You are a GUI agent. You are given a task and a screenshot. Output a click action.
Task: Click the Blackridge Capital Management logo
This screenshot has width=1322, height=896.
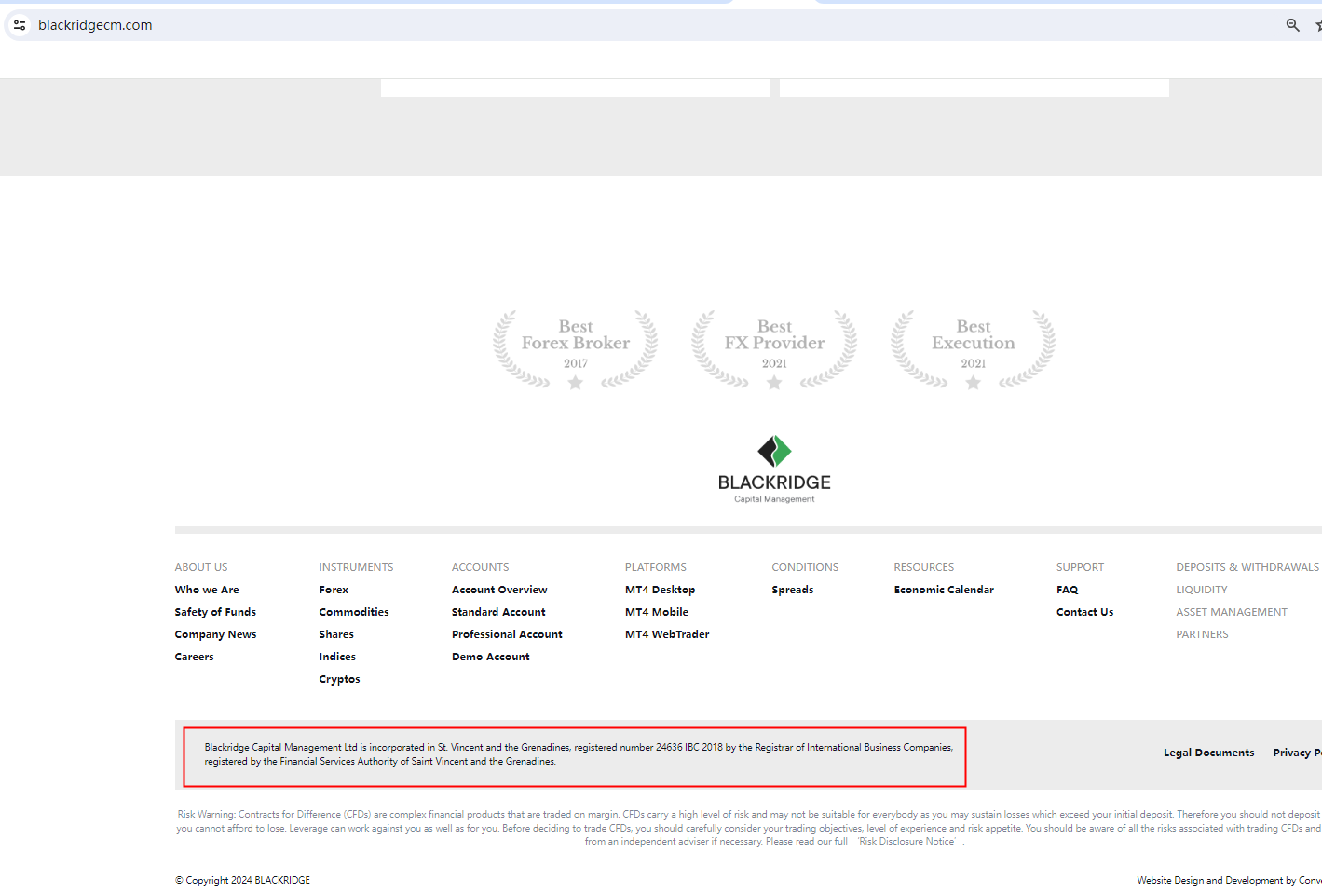(x=774, y=469)
